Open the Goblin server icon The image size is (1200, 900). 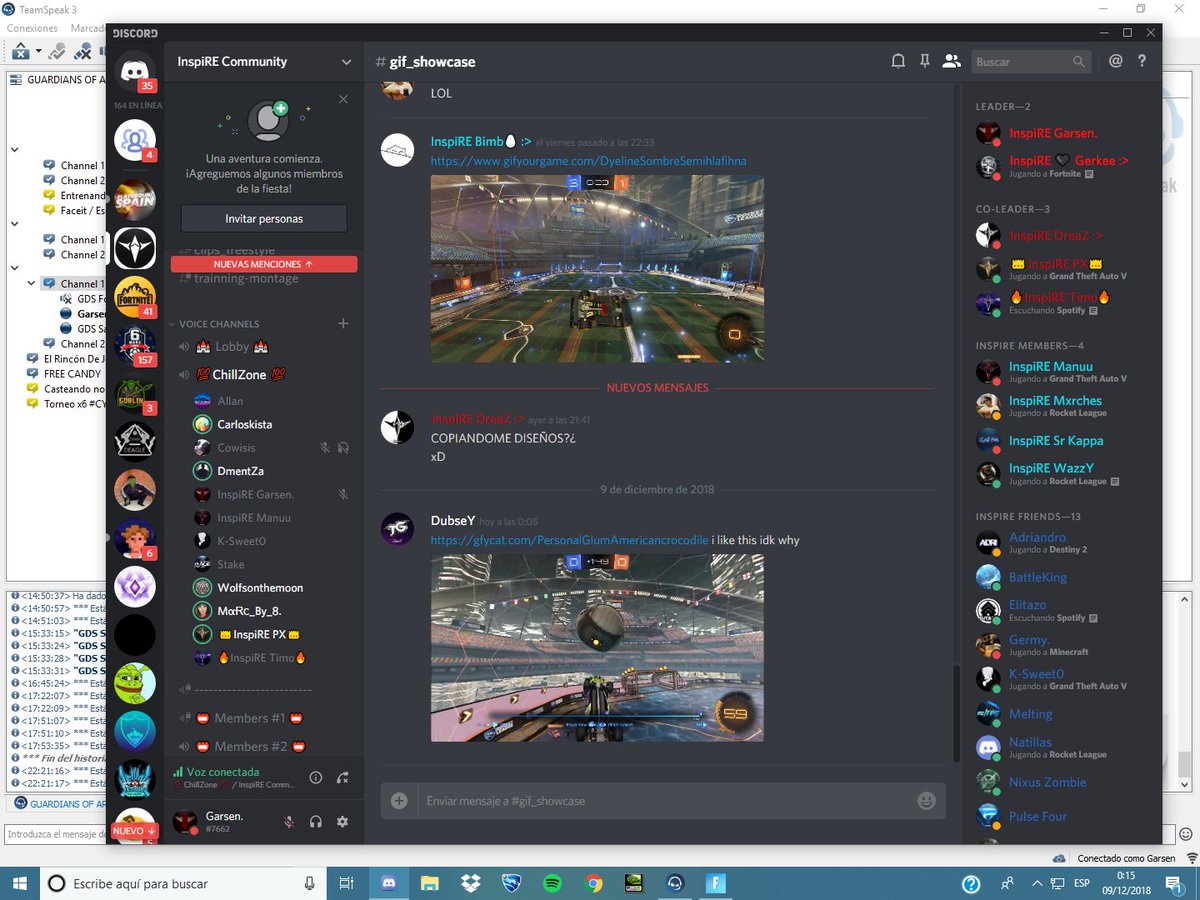pos(135,393)
